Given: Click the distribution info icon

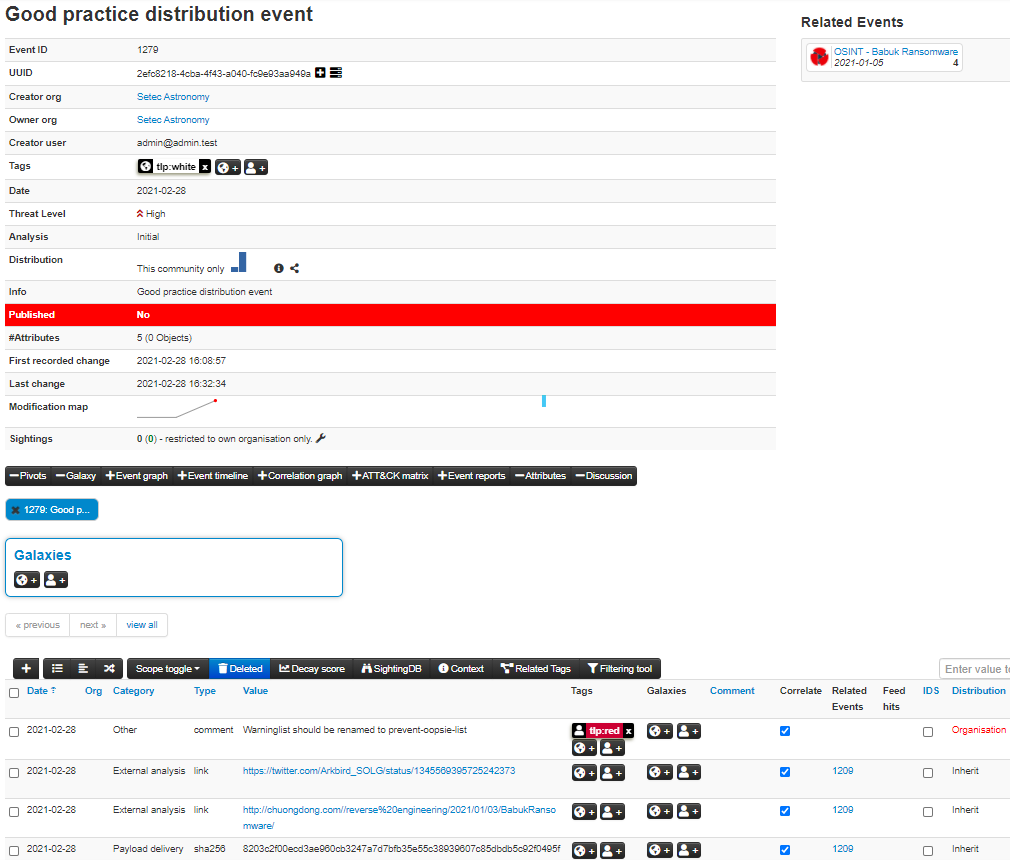Looking at the screenshot, I should click(x=279, y=268).
